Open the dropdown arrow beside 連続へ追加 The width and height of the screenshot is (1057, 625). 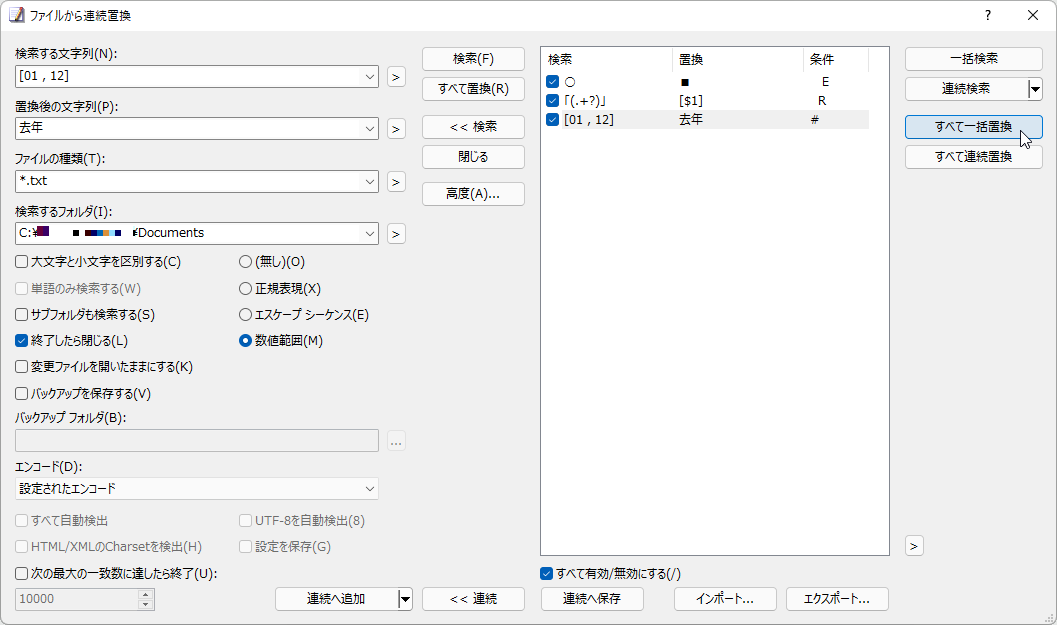tap(405, 598)
